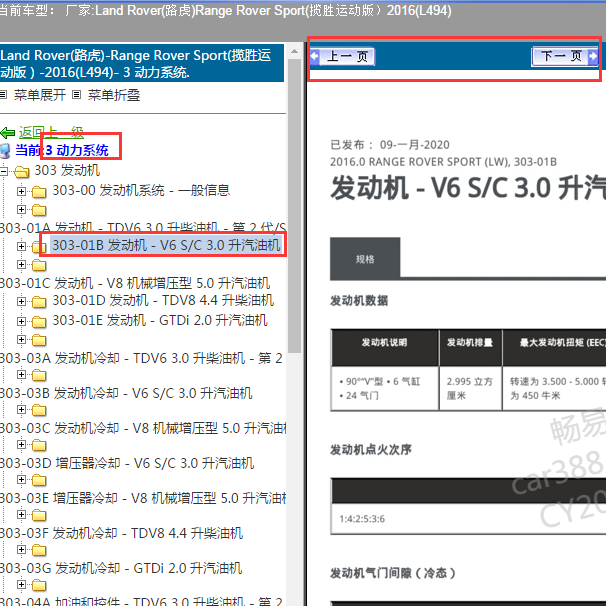Click the firing order value 1:4:2:5:3:6
The image size is (606, 606).
362,519
